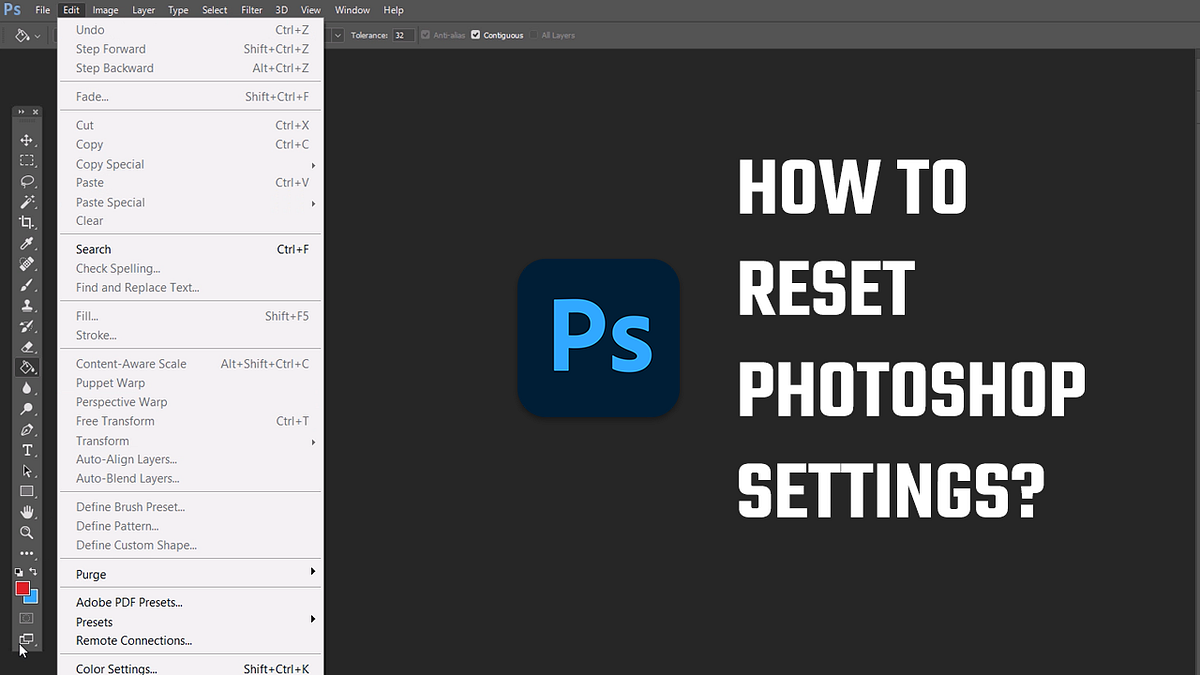Enable the Anti-alias option

click(425, 35)
